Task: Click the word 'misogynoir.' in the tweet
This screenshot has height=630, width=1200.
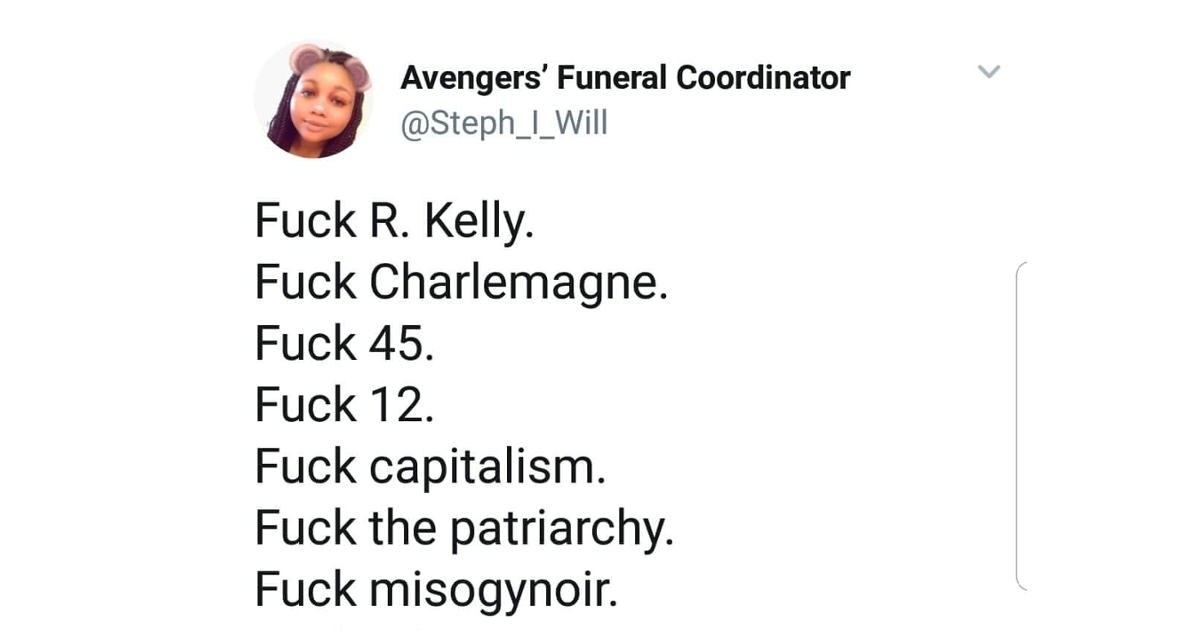Action: pyautogui.click(x=494, y=591)
